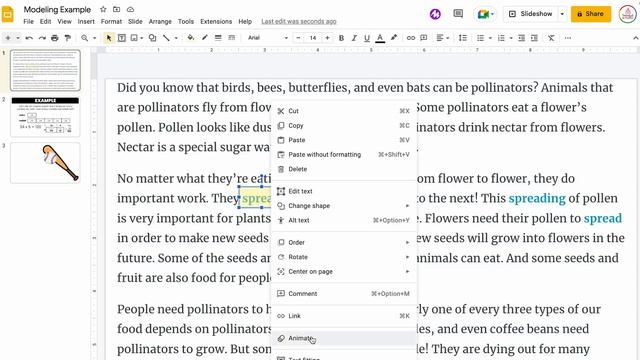640x360 pixels.
Task: Open the Extensions menu
Action: pos(216,22)
